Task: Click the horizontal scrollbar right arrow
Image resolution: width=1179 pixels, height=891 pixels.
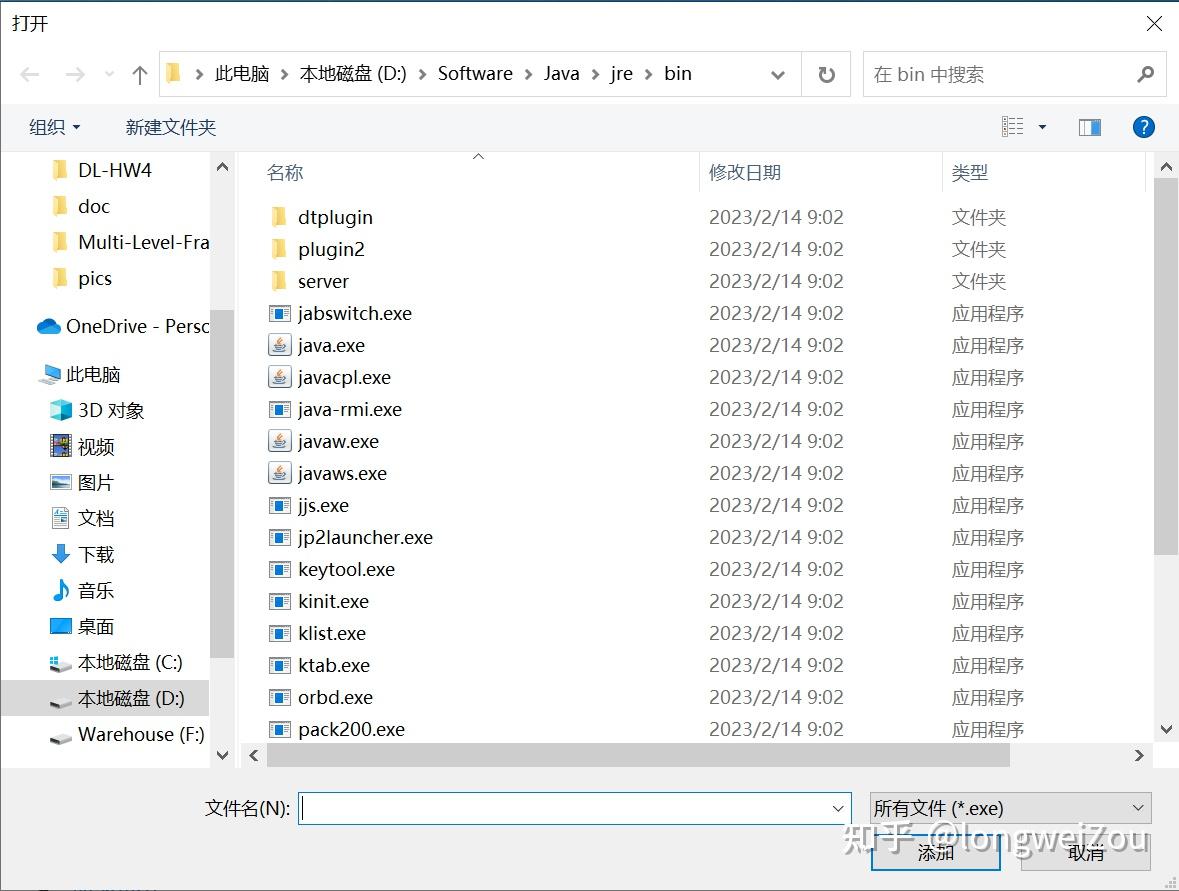Action: click(1139, 756)
